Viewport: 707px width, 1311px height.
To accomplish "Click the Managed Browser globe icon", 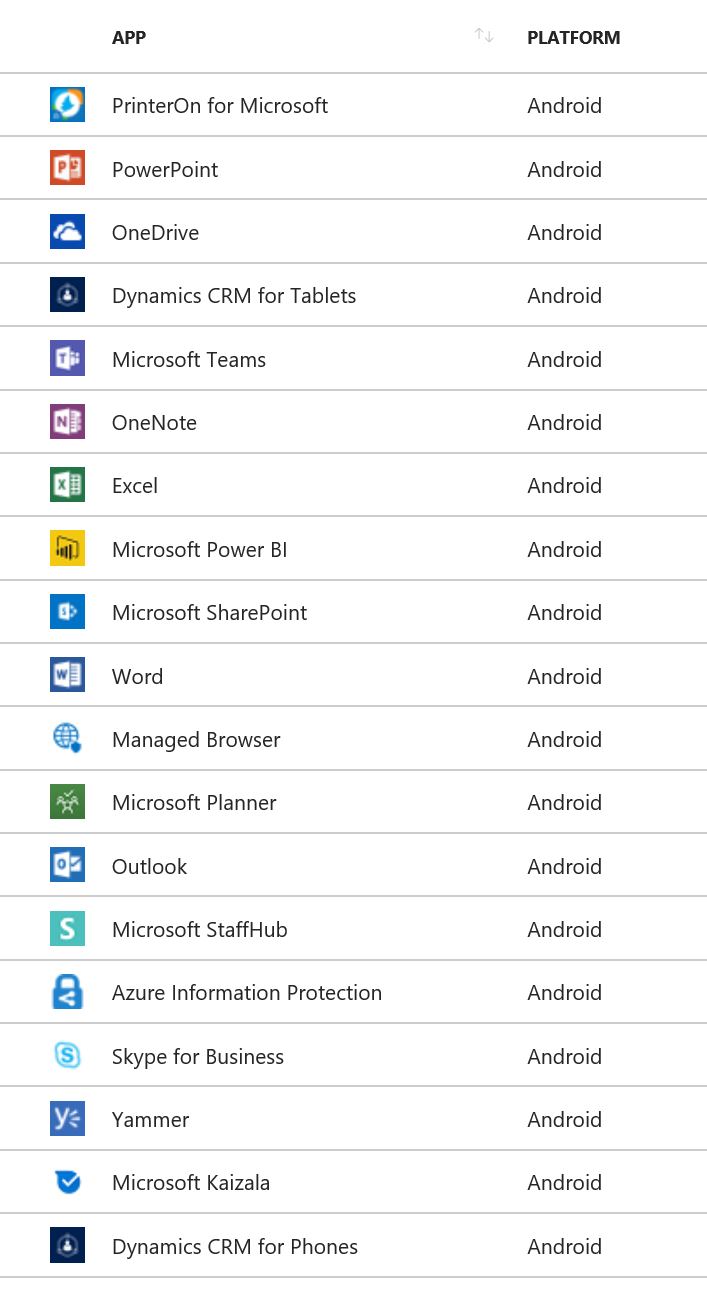I will point(67,738).
